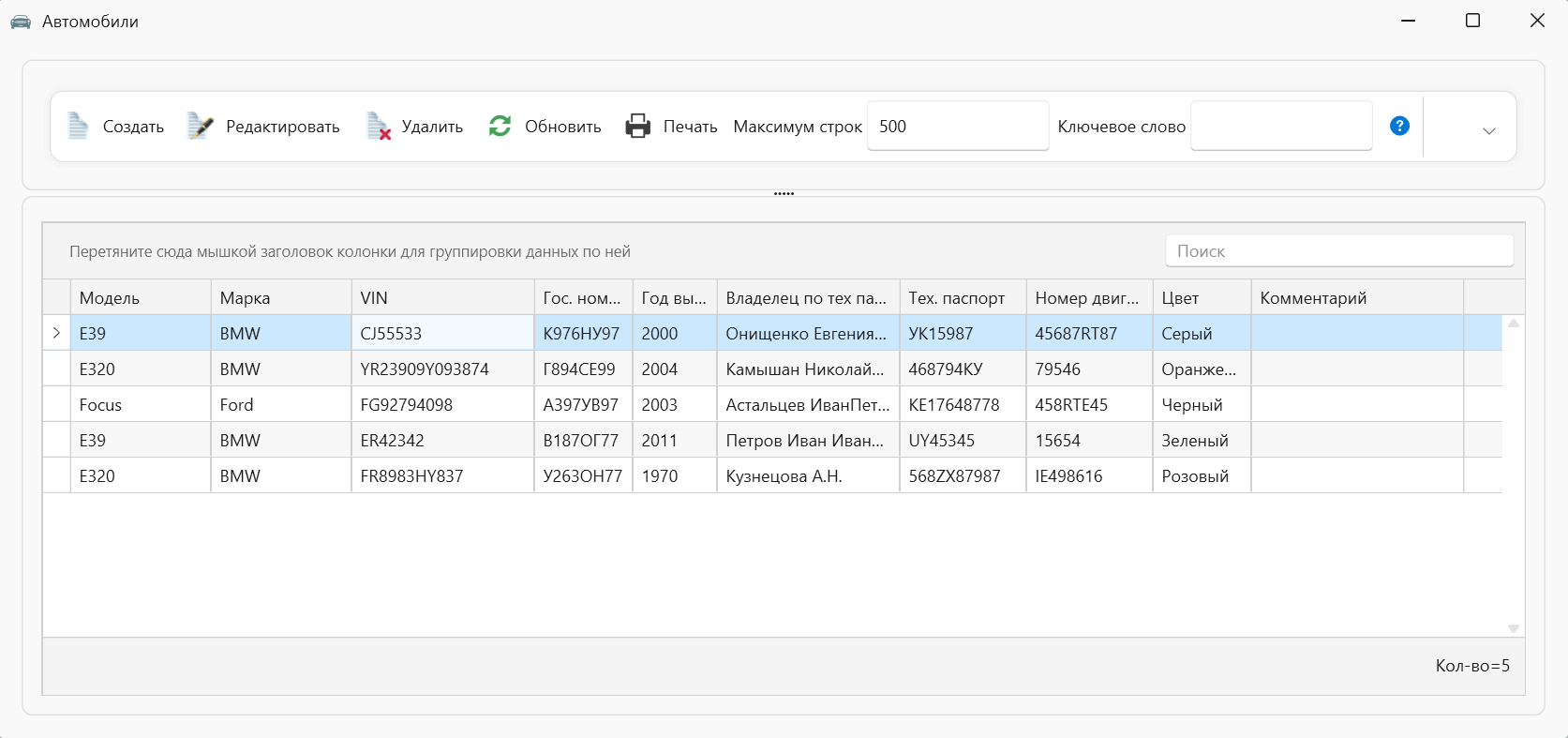Screen dimensions: 1568x738
Task: Select the plate number У263ОН77
Action: 584,475
